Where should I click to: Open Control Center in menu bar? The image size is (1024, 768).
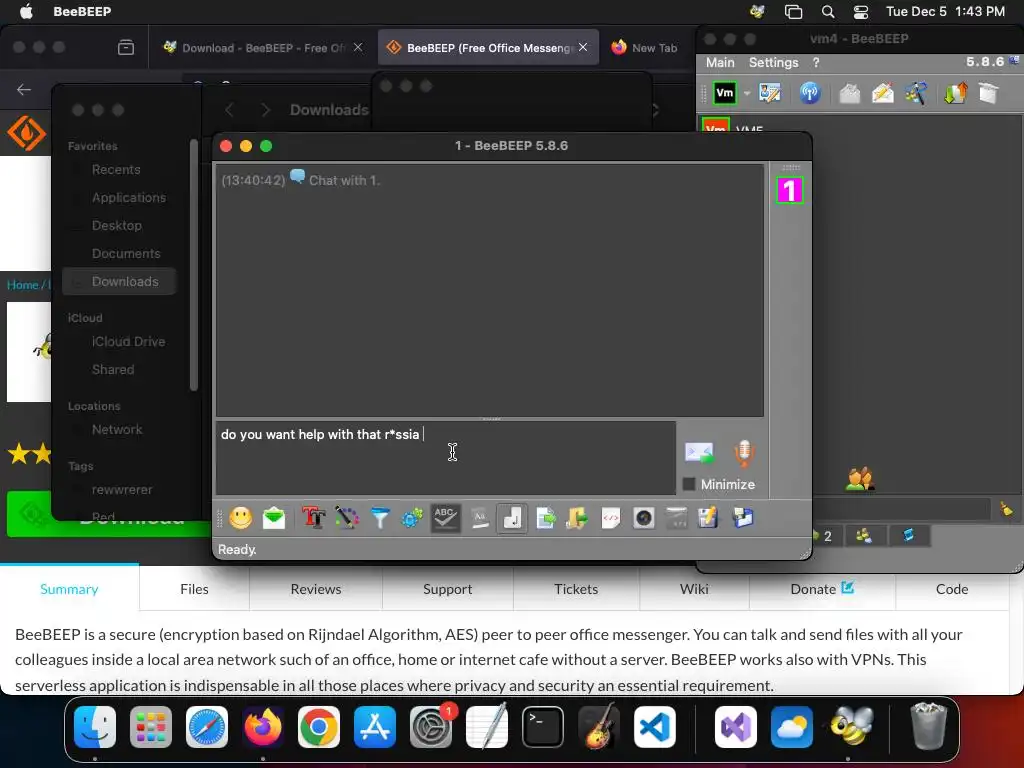pyautogui.click(x=861, y=12)
